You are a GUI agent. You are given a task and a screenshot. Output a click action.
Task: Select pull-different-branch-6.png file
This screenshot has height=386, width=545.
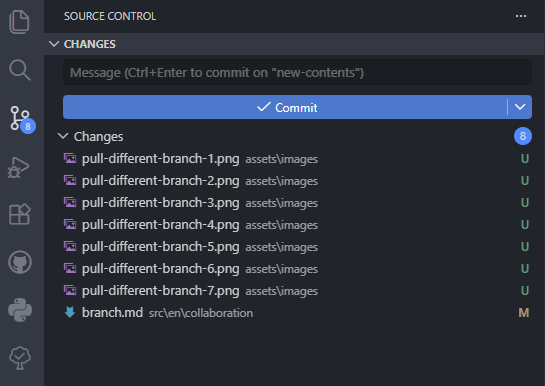click(294, 269)
